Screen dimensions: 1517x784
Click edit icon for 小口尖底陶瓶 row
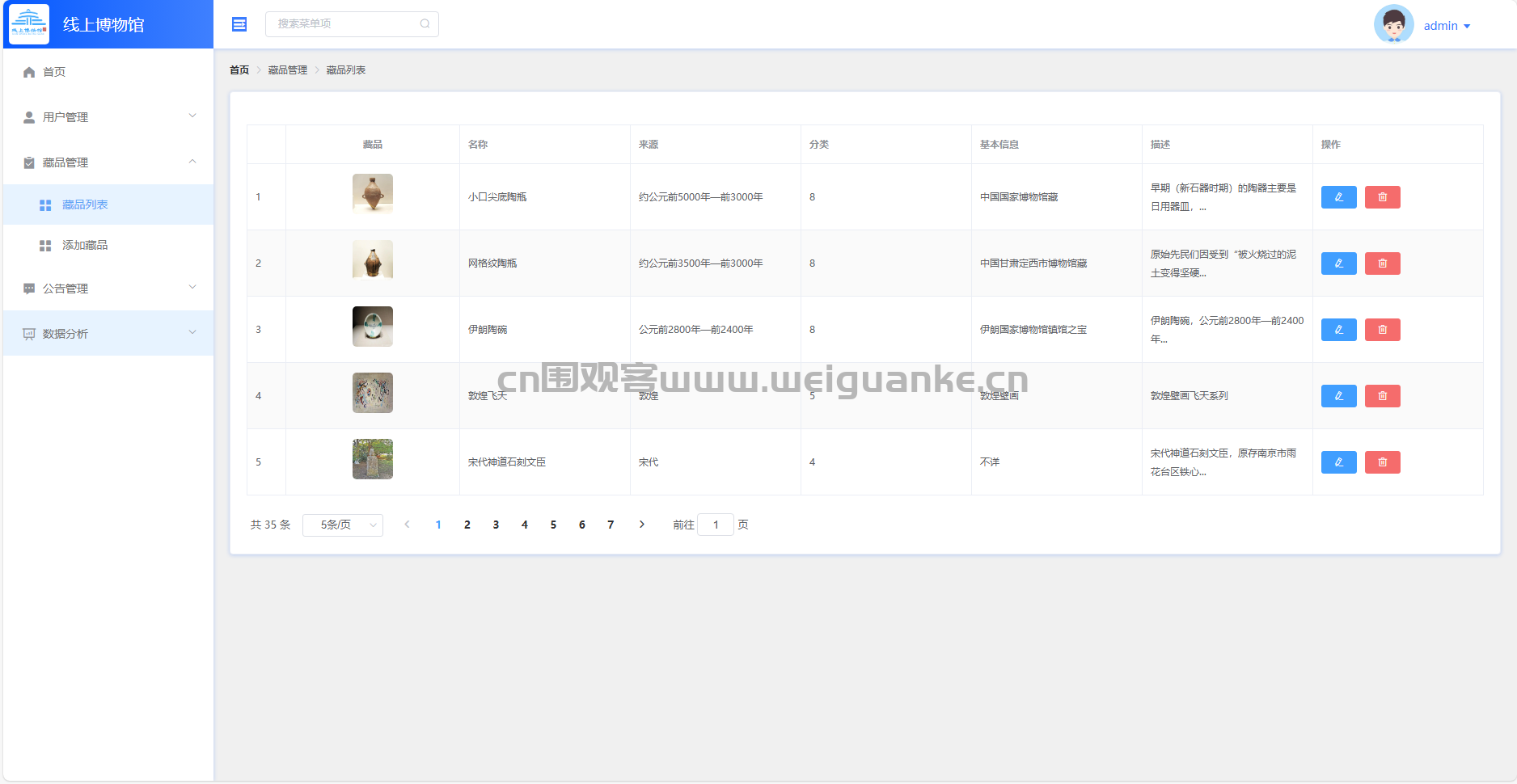tap(1338, 197)
